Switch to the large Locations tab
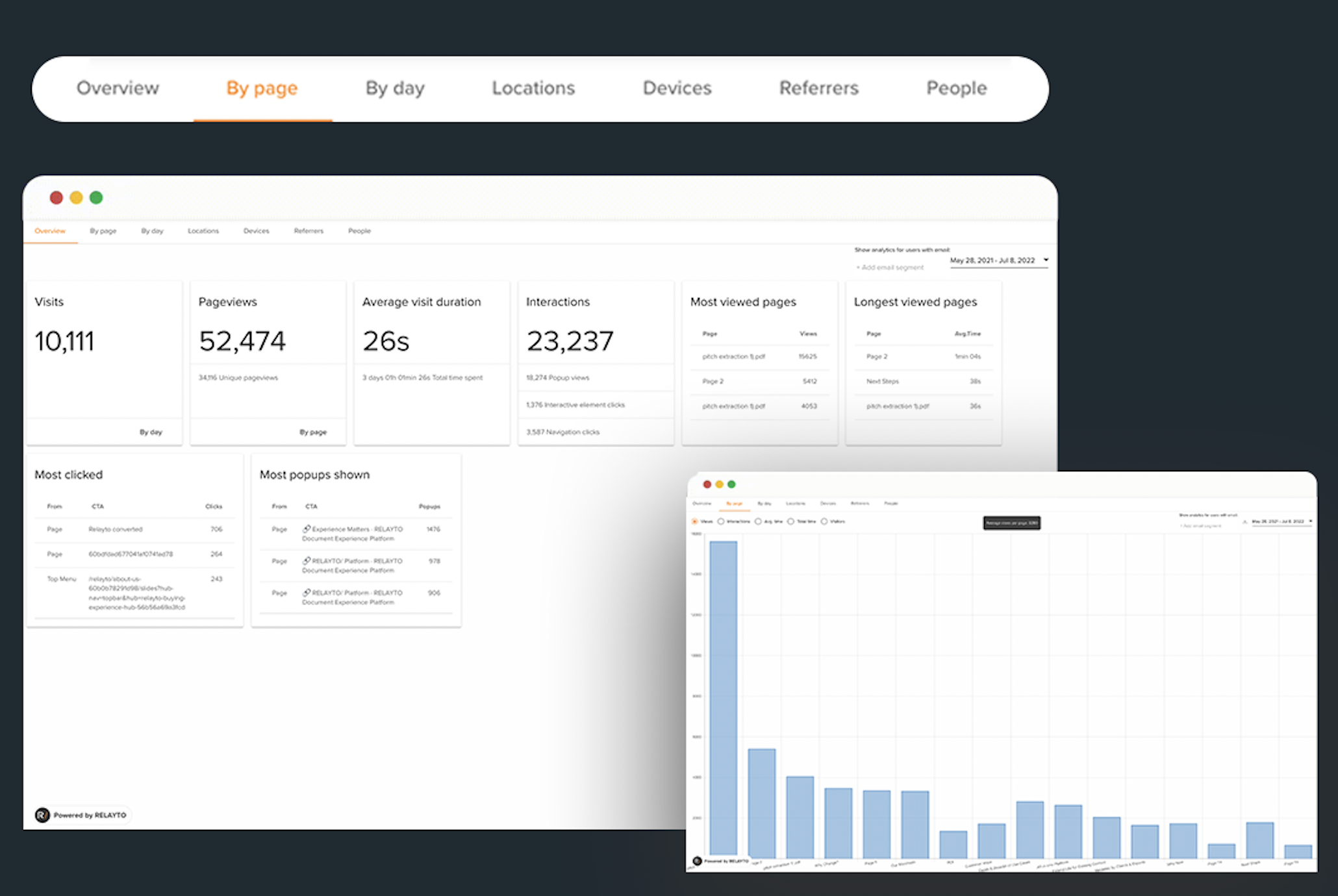The width and height of the screenshot is (1338, 896). pyautogui.click(x=533, y=88)
